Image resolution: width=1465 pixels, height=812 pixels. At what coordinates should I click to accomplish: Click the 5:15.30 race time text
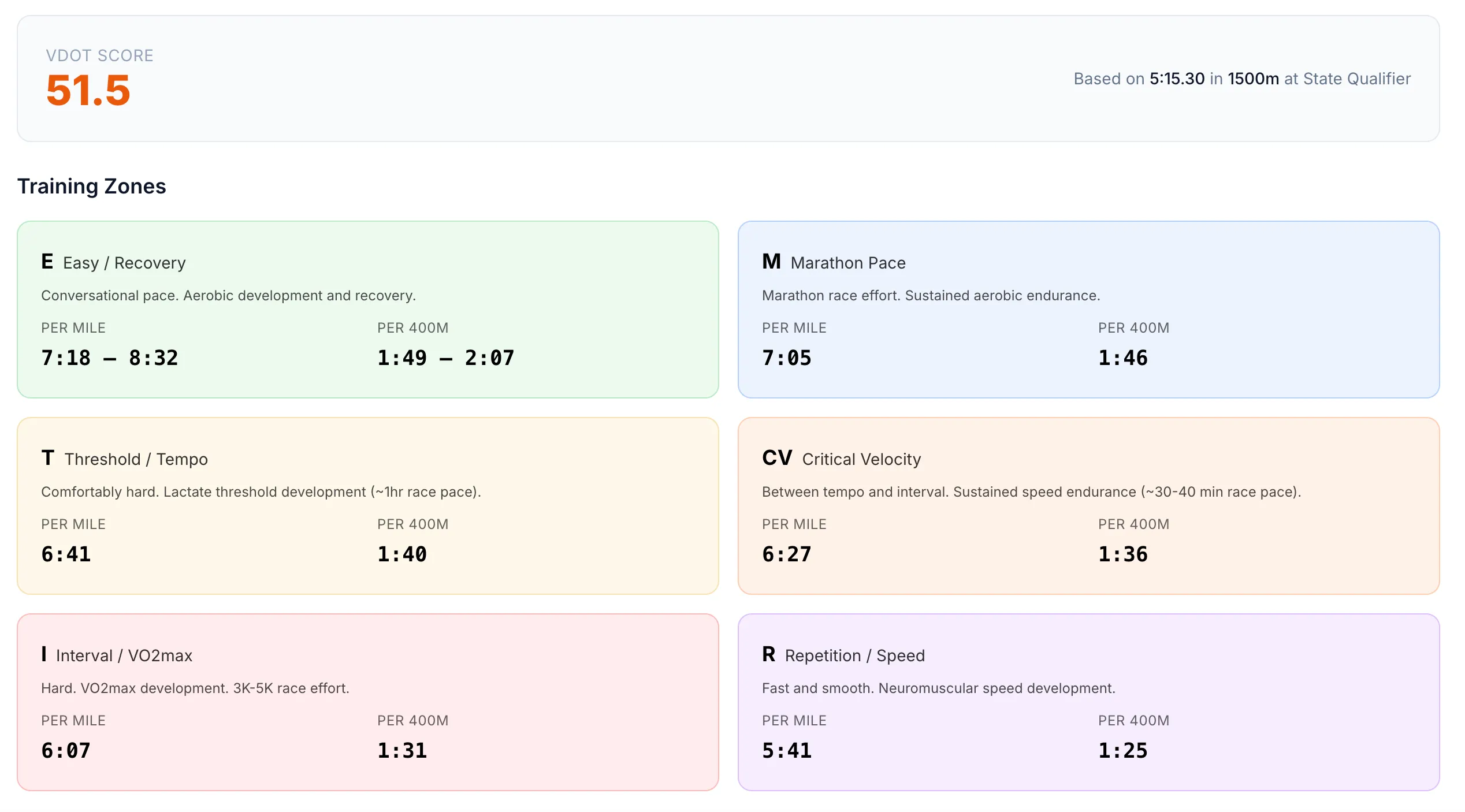pyautogui.click(x=1177, y=79)
